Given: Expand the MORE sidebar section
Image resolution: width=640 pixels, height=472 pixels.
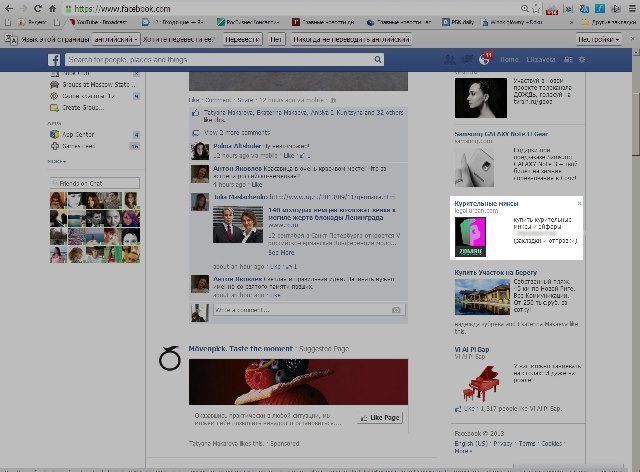Looking at the screenshot, I should click(x=57, y=161).
